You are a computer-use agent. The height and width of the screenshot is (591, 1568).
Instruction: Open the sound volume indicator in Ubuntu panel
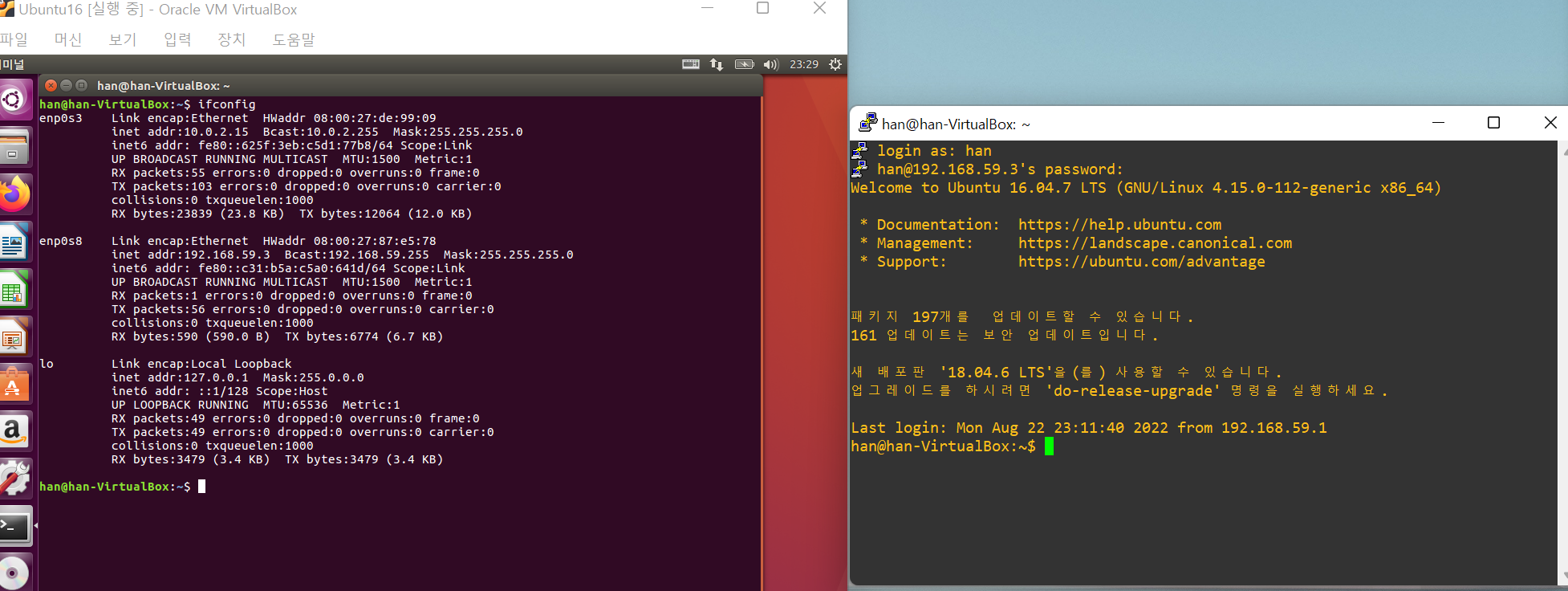pos(771,64)
